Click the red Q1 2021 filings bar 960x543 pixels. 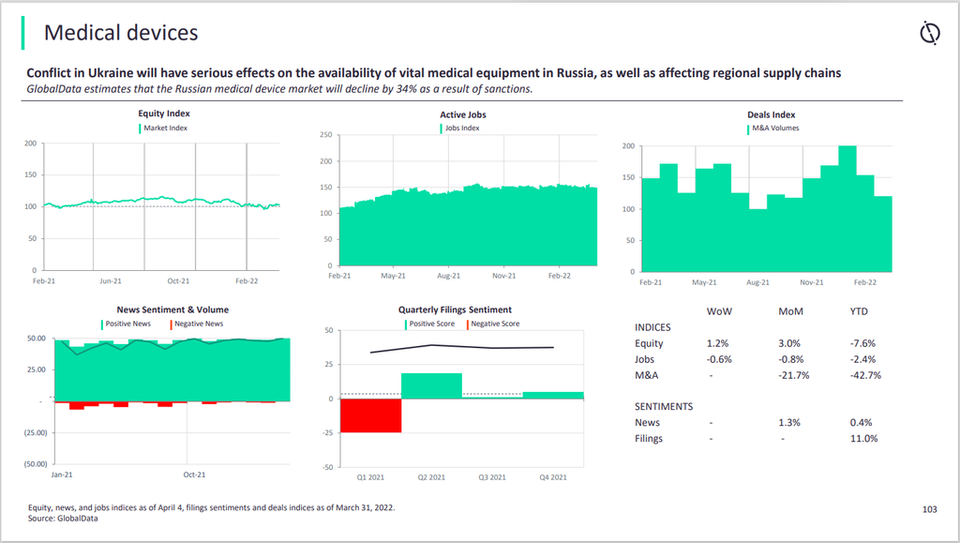pos(371,415)
